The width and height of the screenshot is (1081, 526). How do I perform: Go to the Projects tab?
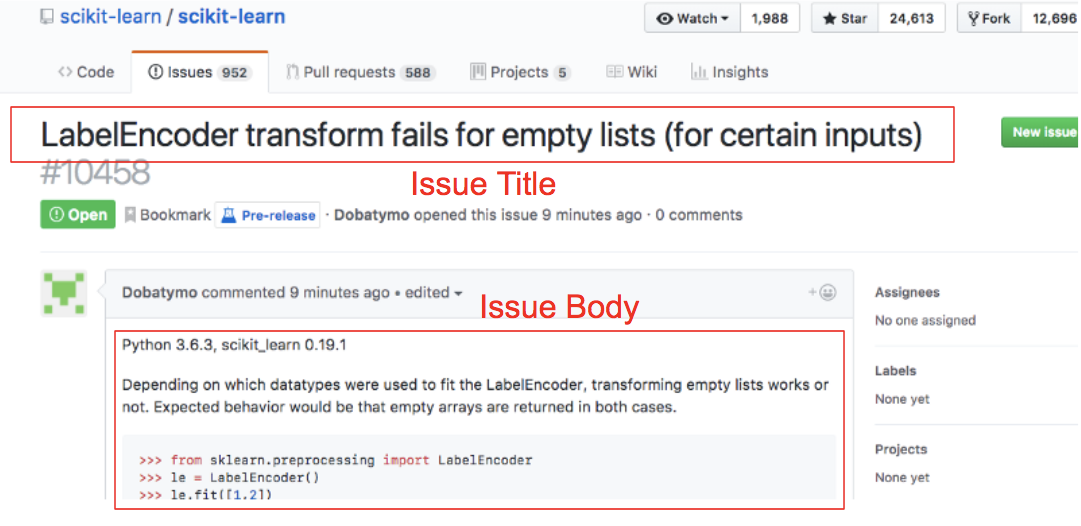(x=521, y=72)
